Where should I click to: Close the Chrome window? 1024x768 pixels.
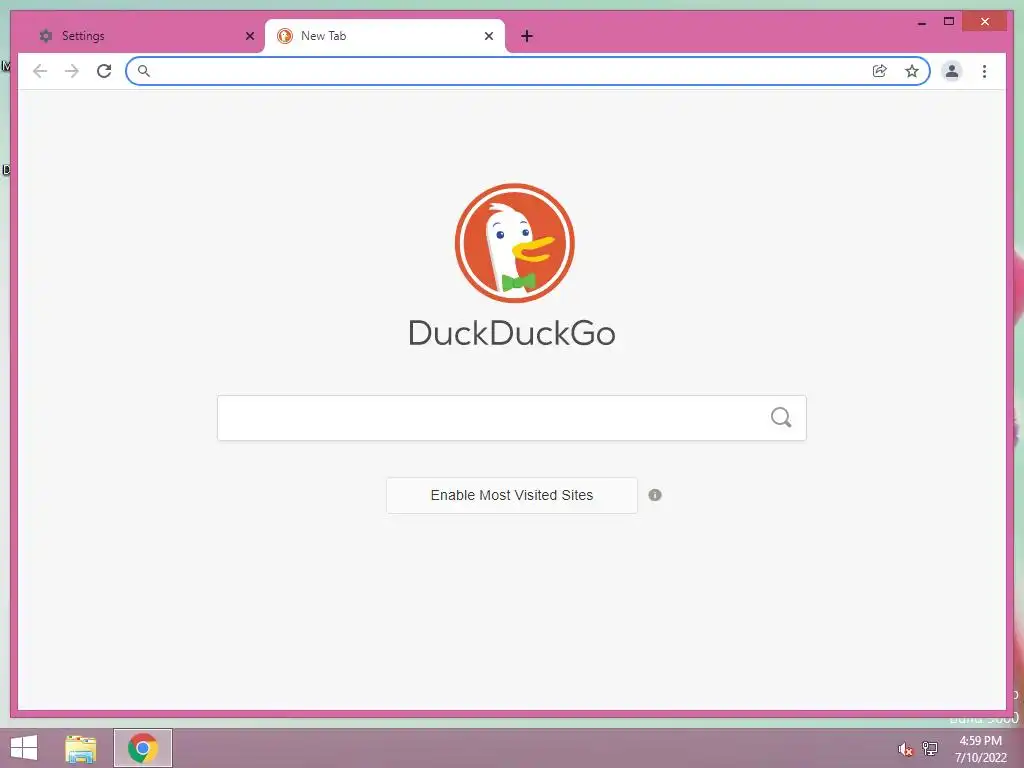[x=985, y=22]
